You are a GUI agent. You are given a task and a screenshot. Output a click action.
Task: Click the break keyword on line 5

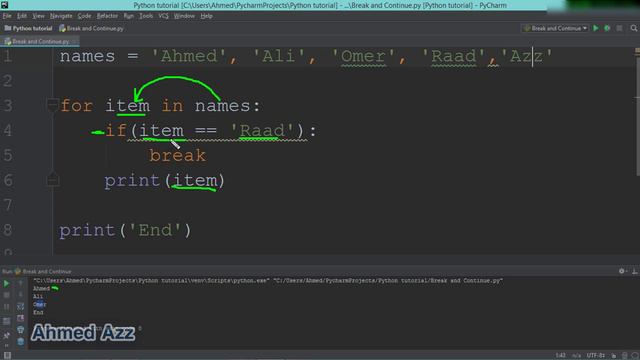(178, 156)
